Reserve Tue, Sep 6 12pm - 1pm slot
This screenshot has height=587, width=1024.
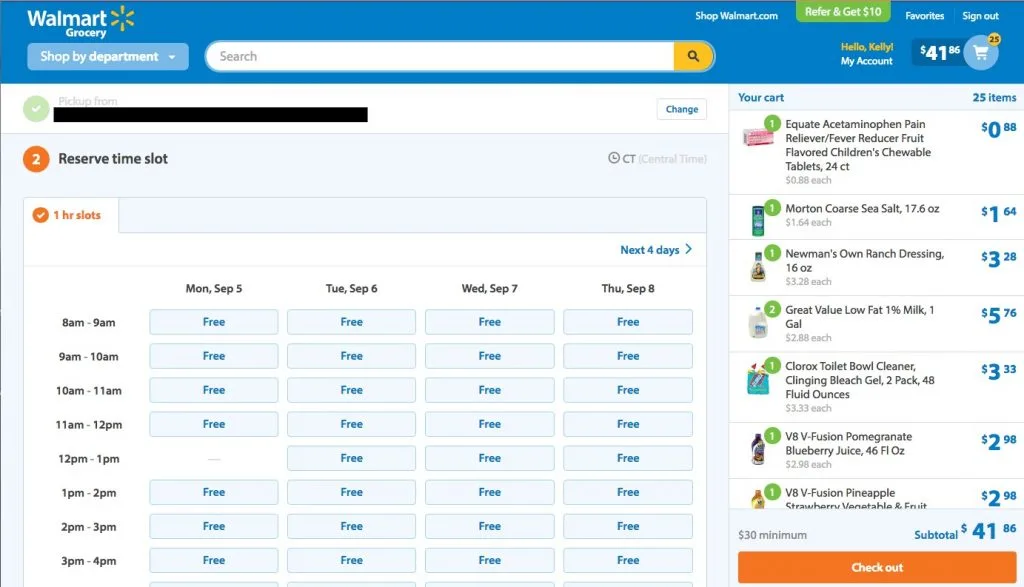[x=351, y=458]
